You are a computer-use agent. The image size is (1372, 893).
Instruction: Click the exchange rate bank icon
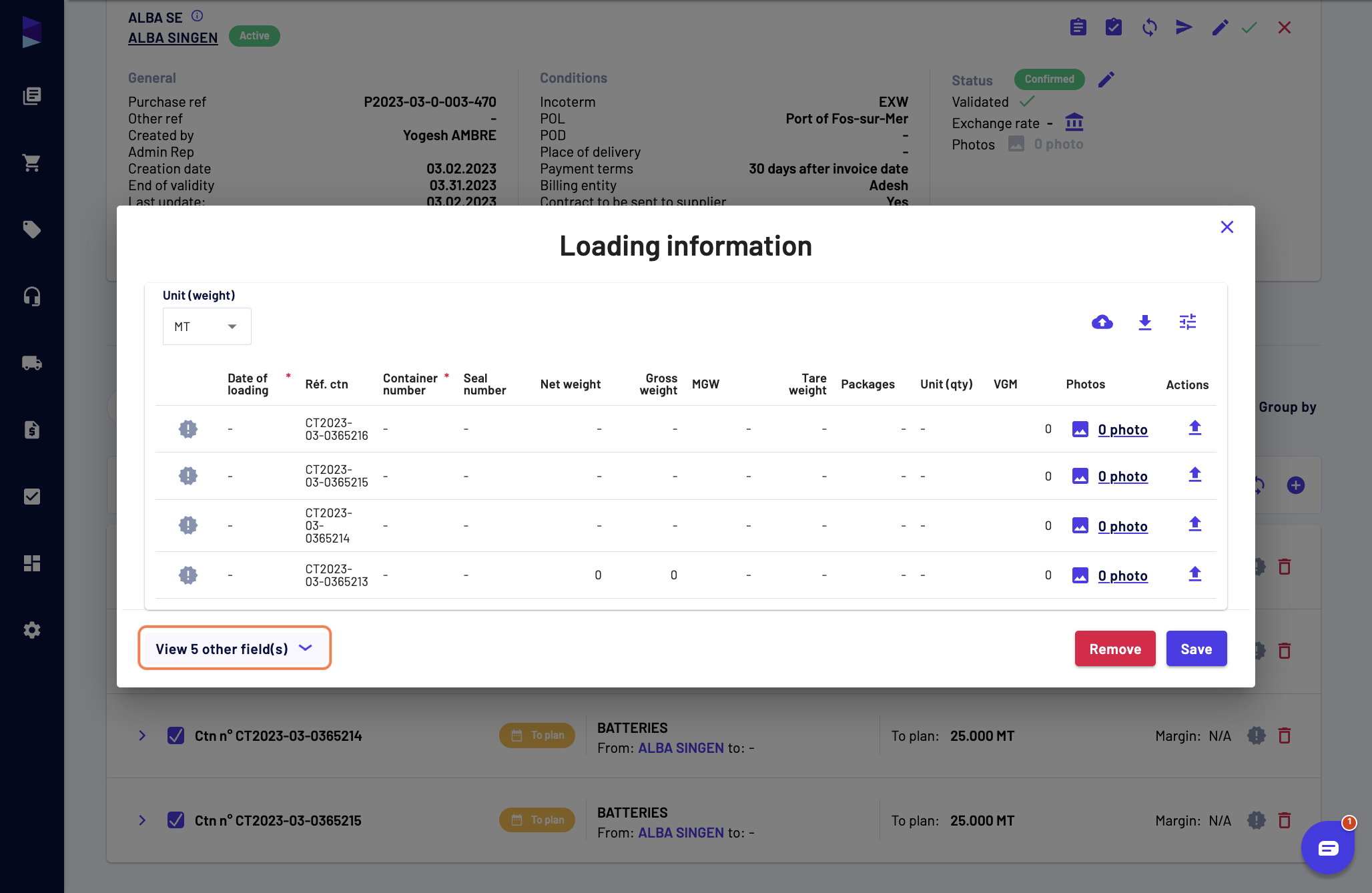(1074, 123)
